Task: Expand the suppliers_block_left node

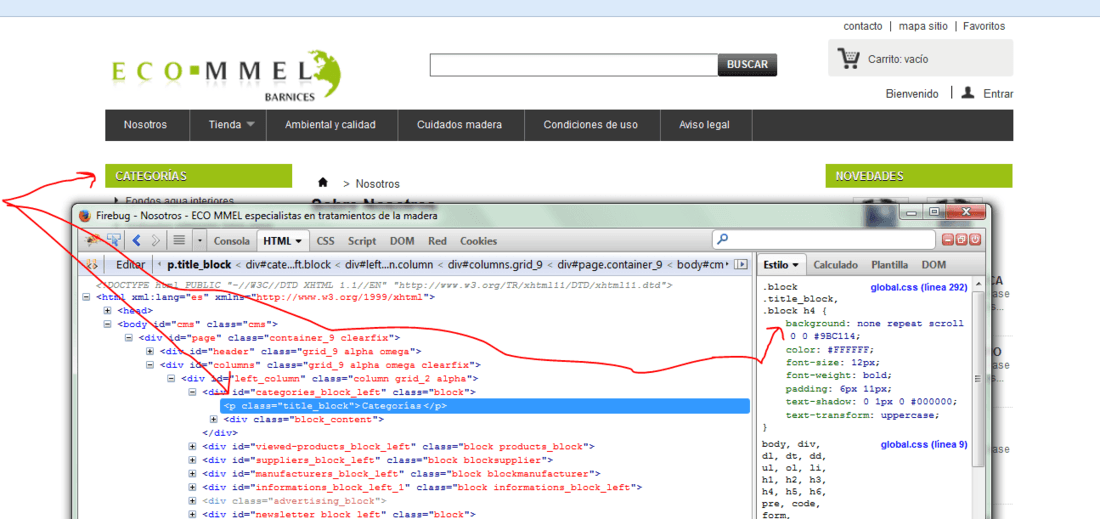Action: pyautogui.click(x=193, y=460)
